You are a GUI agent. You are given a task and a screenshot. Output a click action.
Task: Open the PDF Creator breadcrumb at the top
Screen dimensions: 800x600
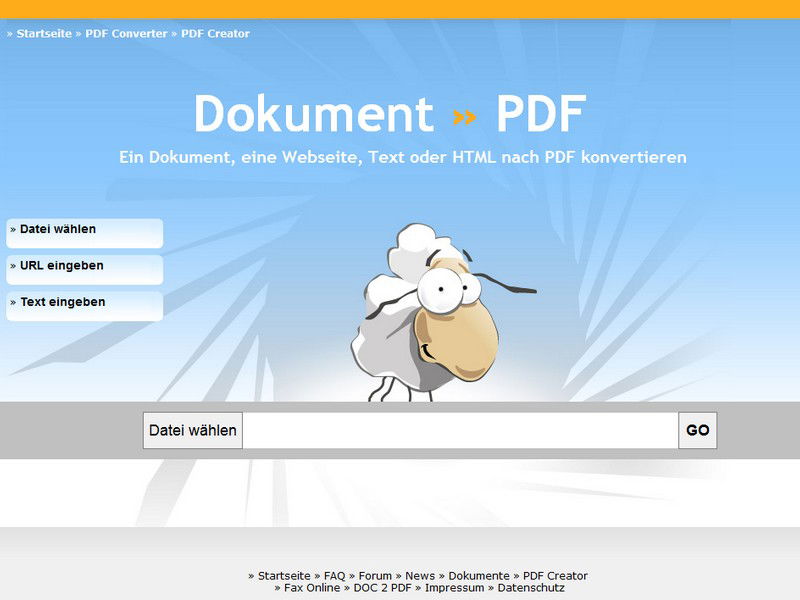tap(215, 34)
